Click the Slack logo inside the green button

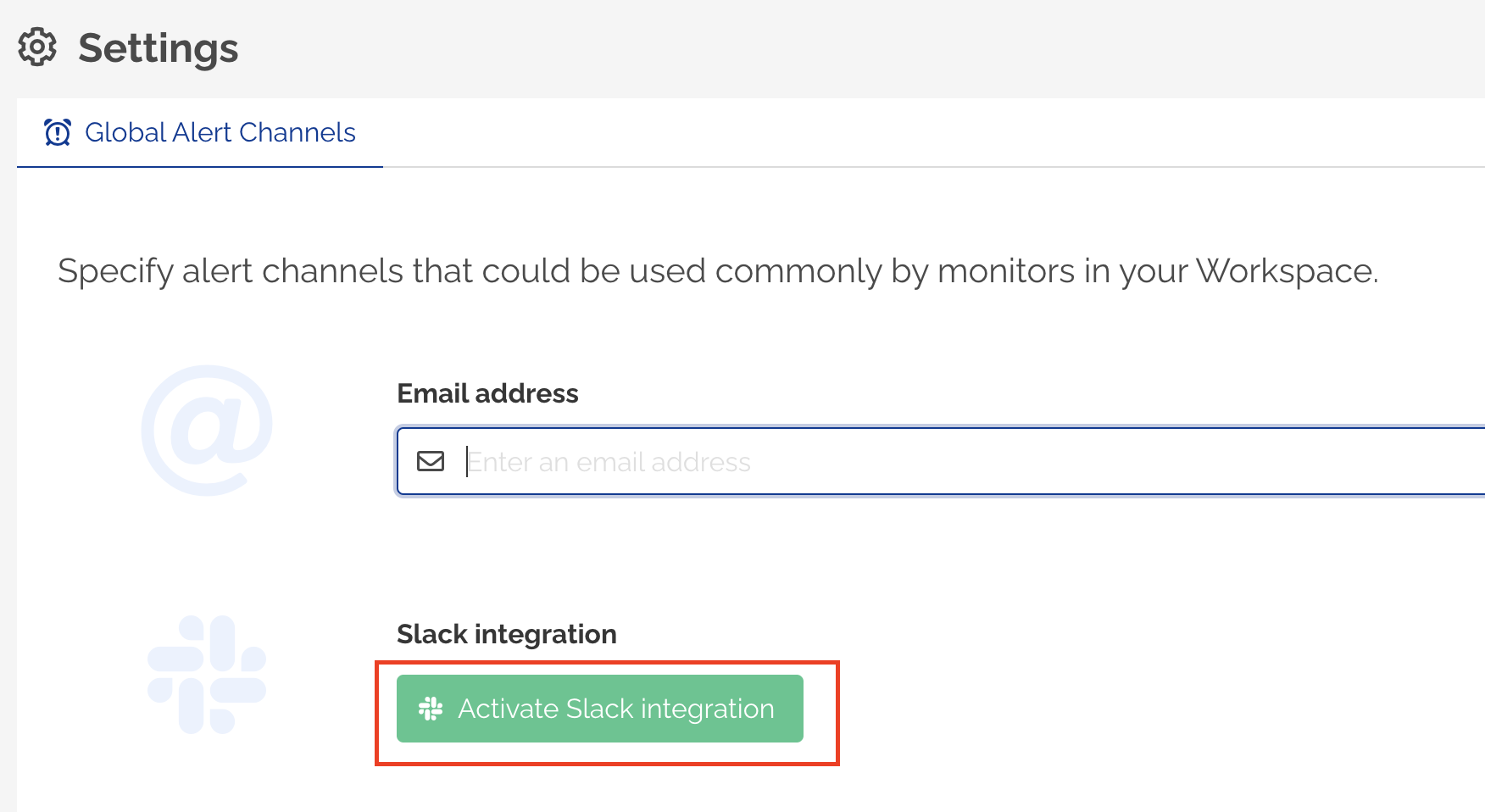pyautogui.click(x=431, y=709)
